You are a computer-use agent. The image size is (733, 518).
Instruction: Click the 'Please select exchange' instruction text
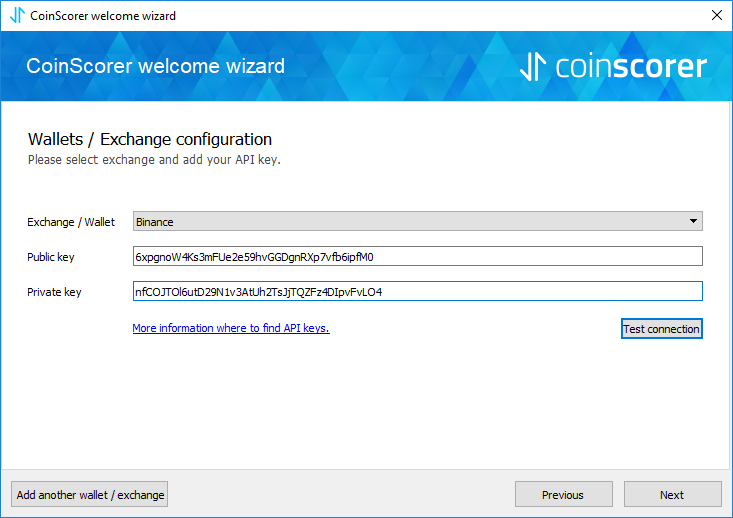154,160
